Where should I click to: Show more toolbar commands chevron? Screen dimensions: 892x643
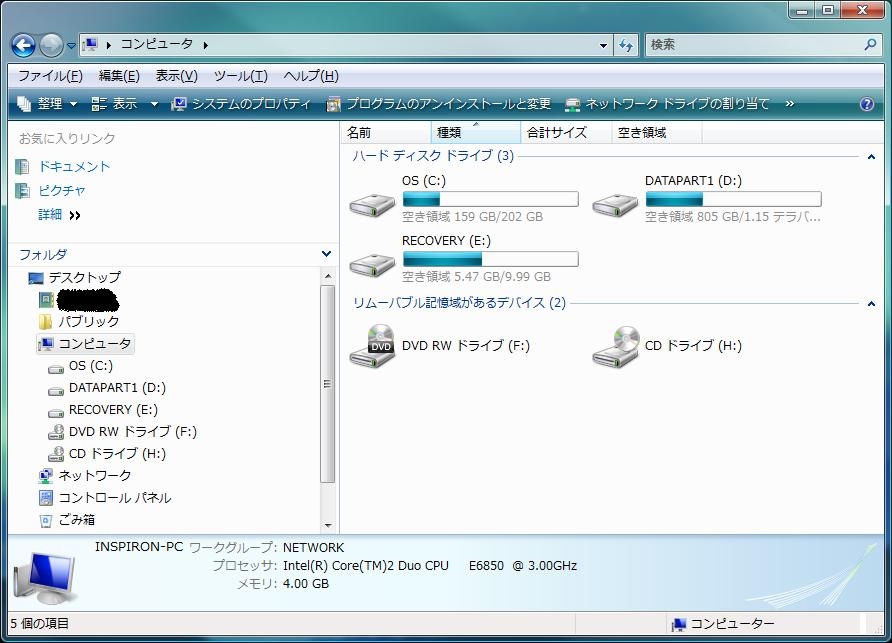[789, 104]
